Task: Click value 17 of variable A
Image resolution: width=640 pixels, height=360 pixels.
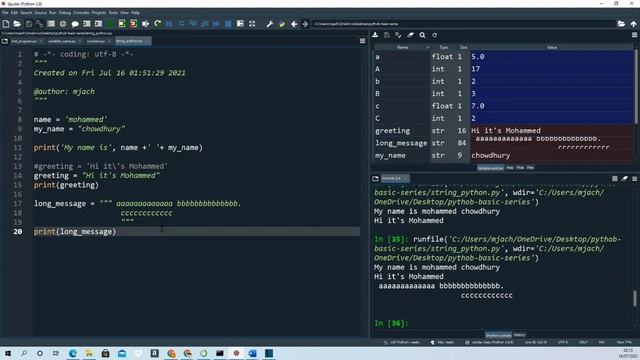Action: pyautogui.click(x=552, y=69)
